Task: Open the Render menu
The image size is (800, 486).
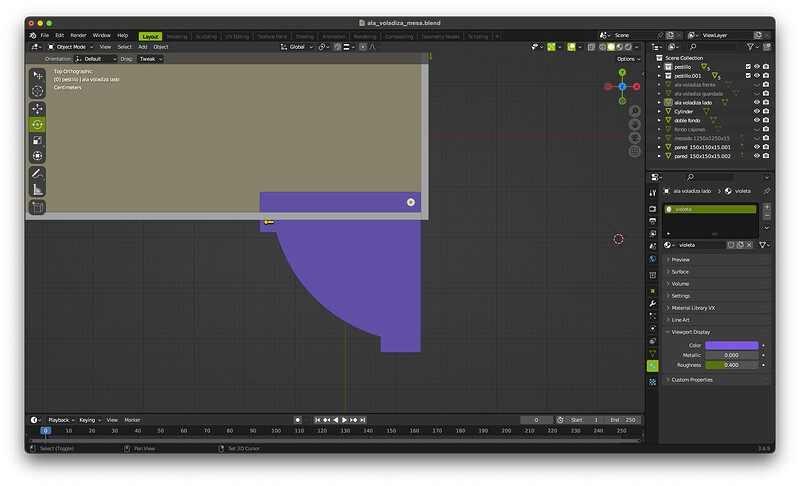Action: coord(78,36)
